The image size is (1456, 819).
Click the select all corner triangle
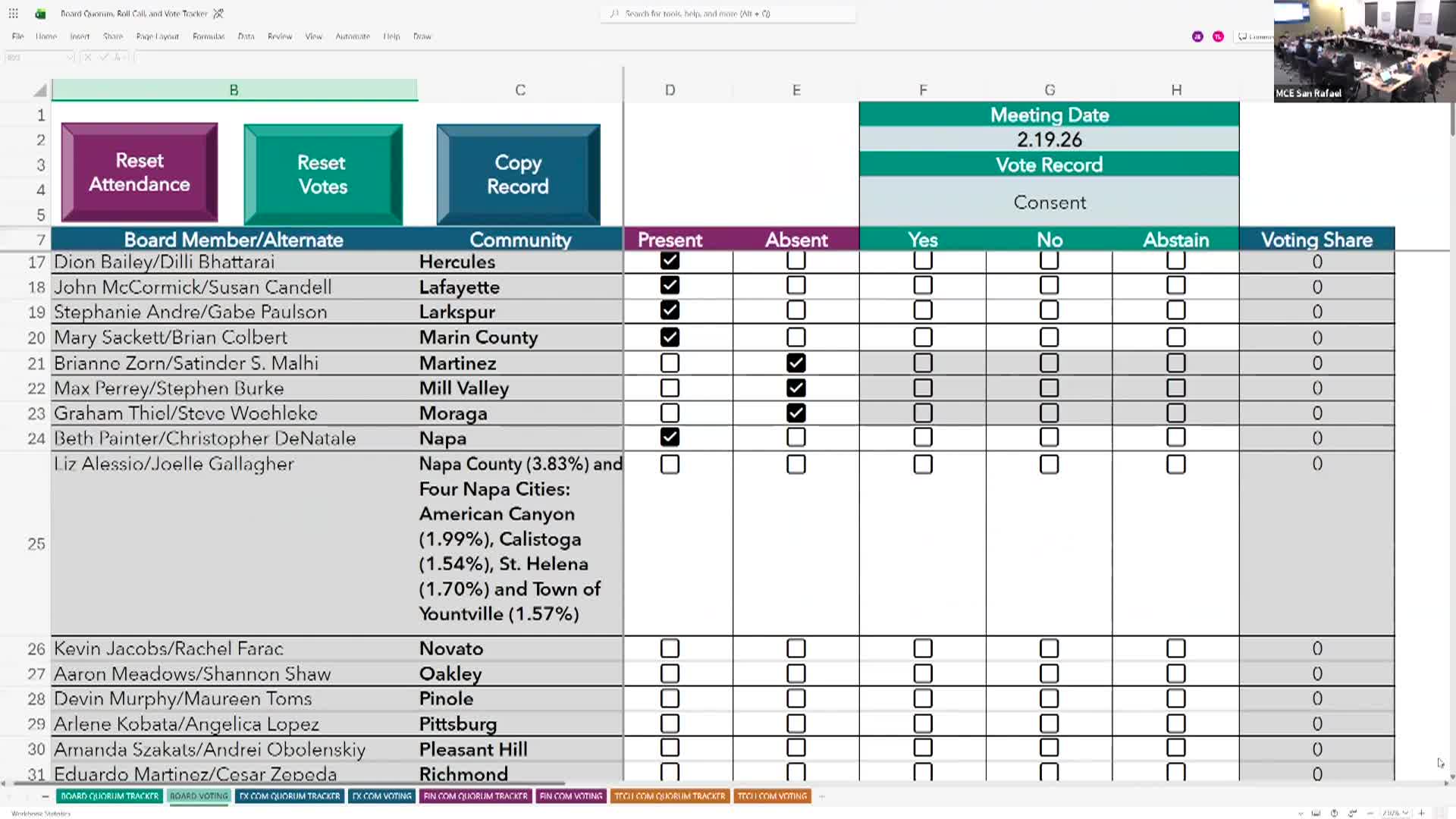40,91
